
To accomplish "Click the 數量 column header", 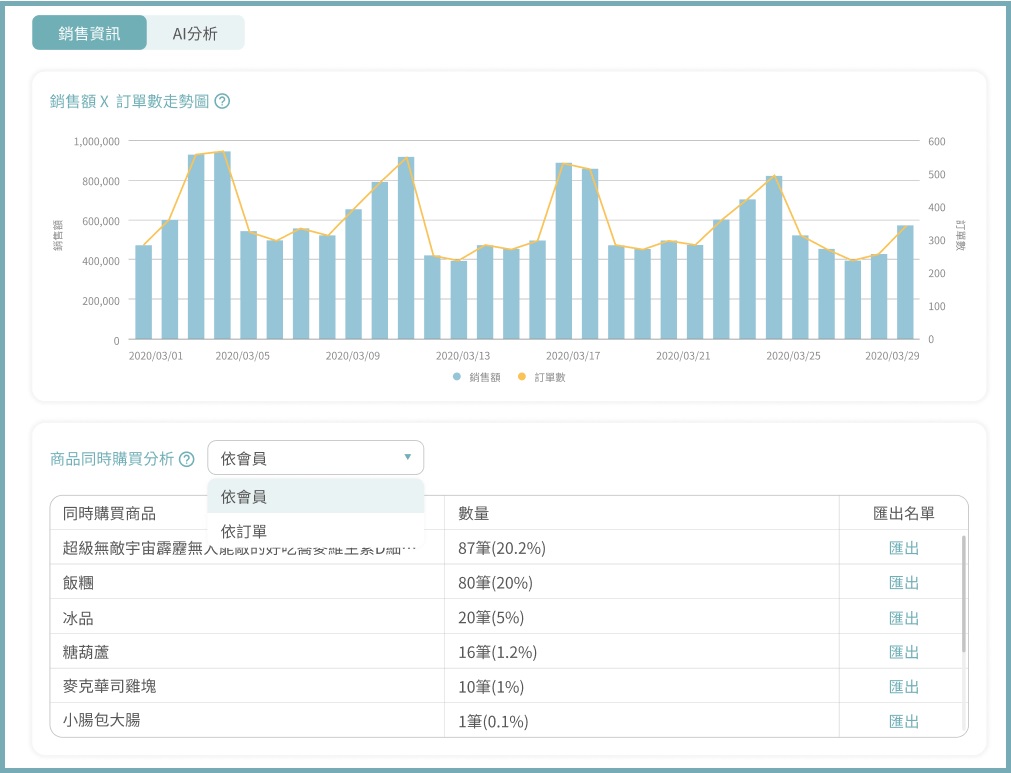I will coord(473,513).
